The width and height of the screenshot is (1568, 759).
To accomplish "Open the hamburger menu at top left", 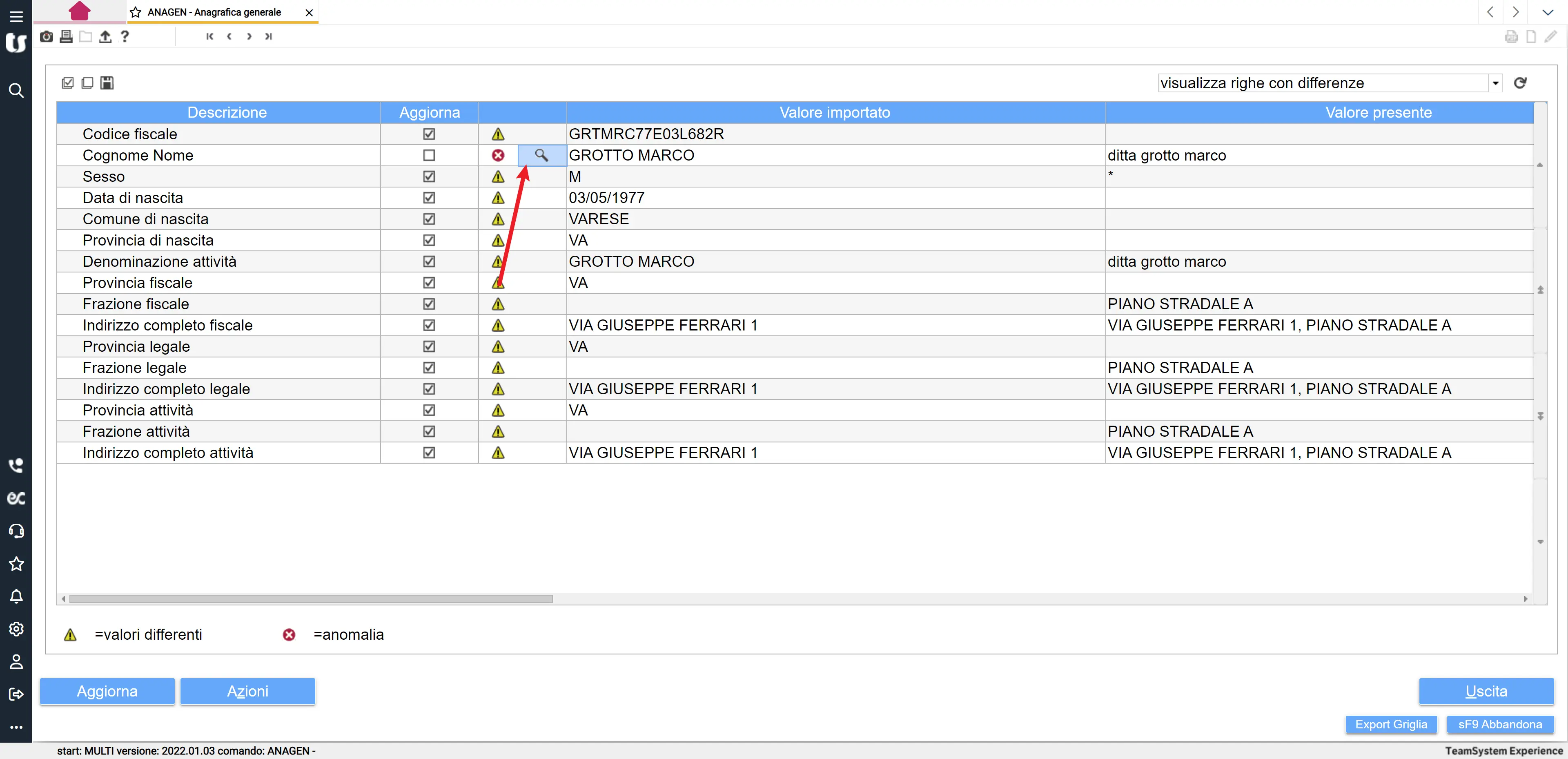I will pyautogui.click(x=16, y=16).
